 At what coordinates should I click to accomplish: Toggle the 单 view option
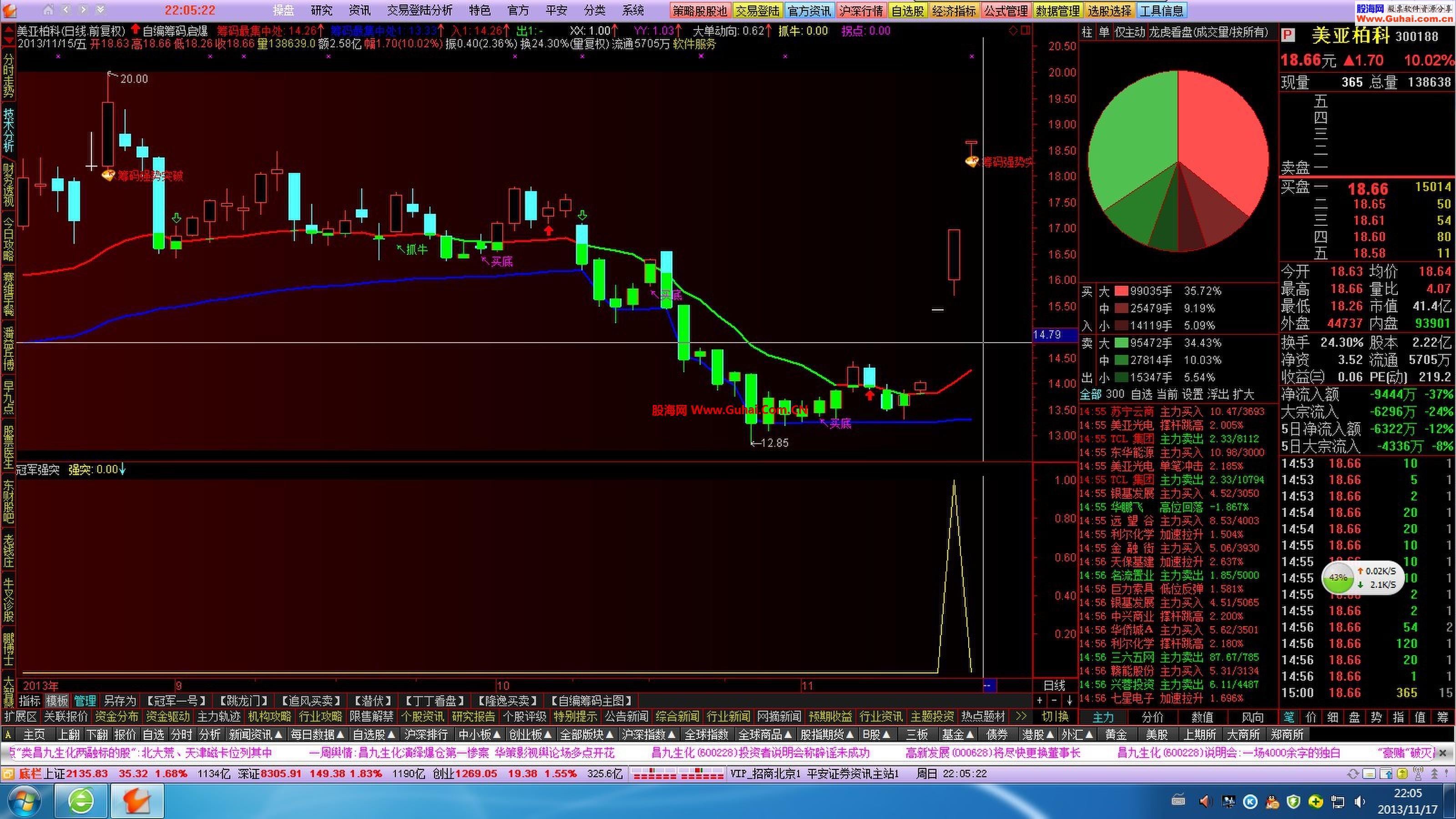coord(1103,32)
